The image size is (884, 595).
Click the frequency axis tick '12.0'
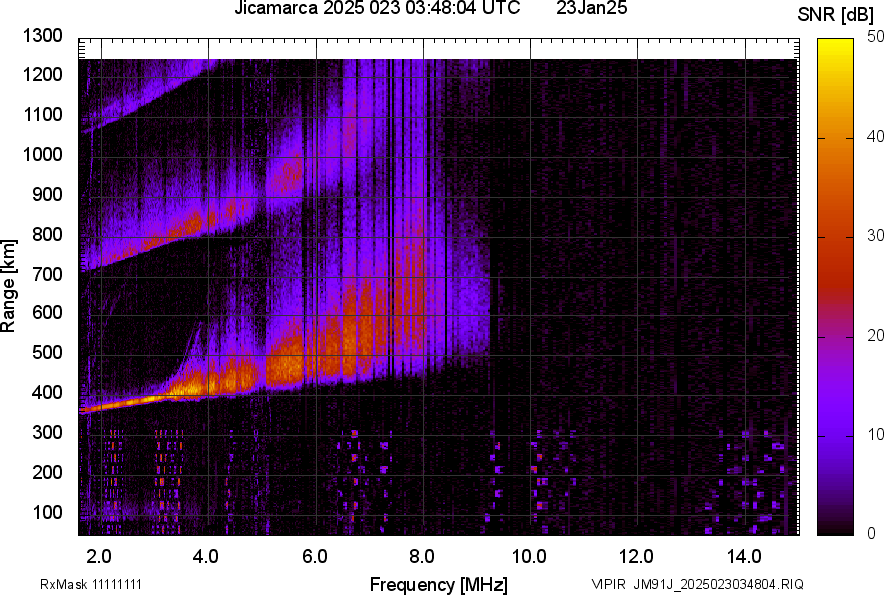coord(637,557)
